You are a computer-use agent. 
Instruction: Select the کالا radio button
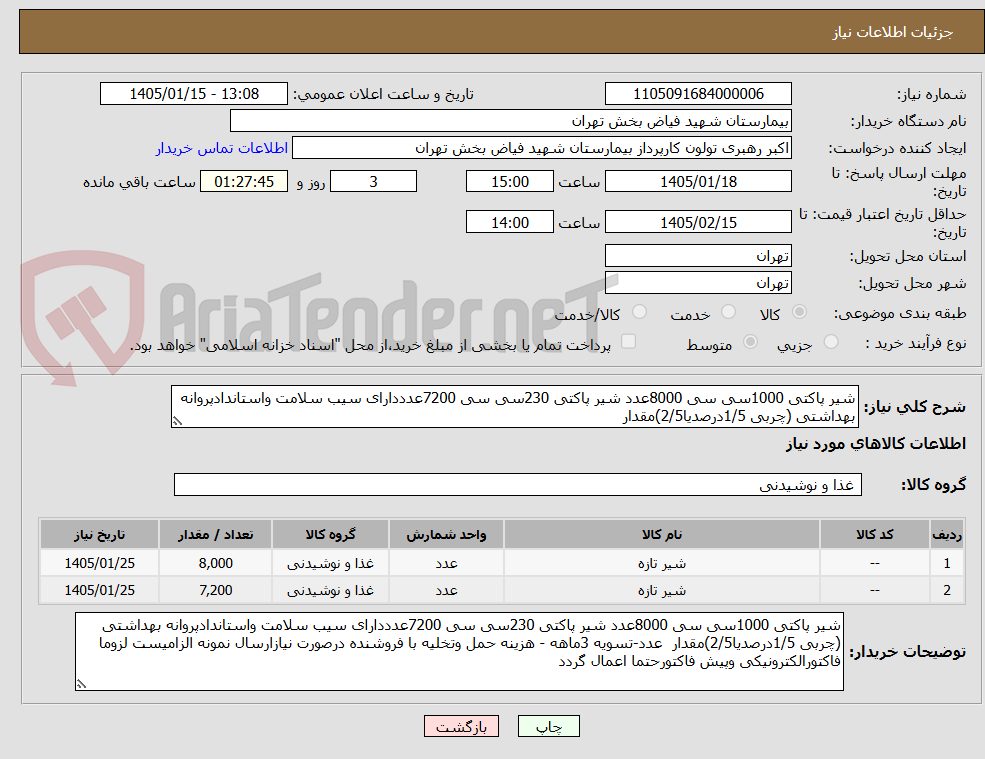click(x=800, y=312)
